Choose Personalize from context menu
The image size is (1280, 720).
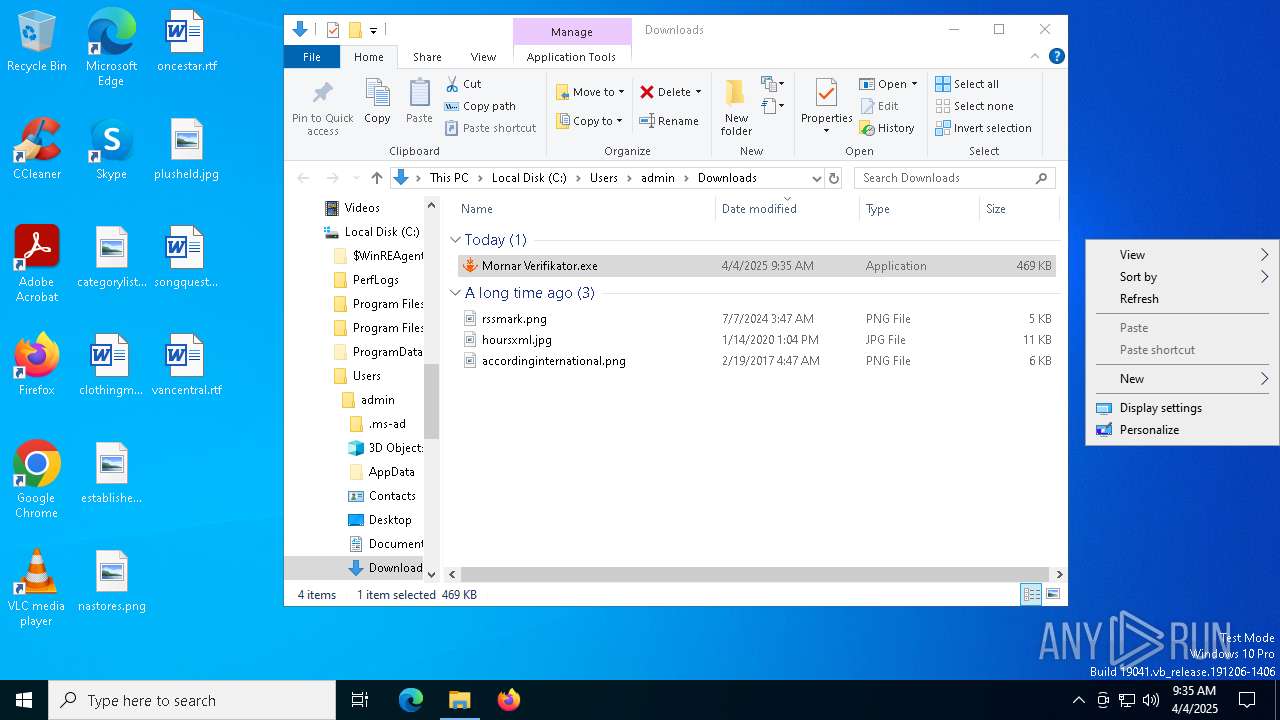pos(1182,430)
